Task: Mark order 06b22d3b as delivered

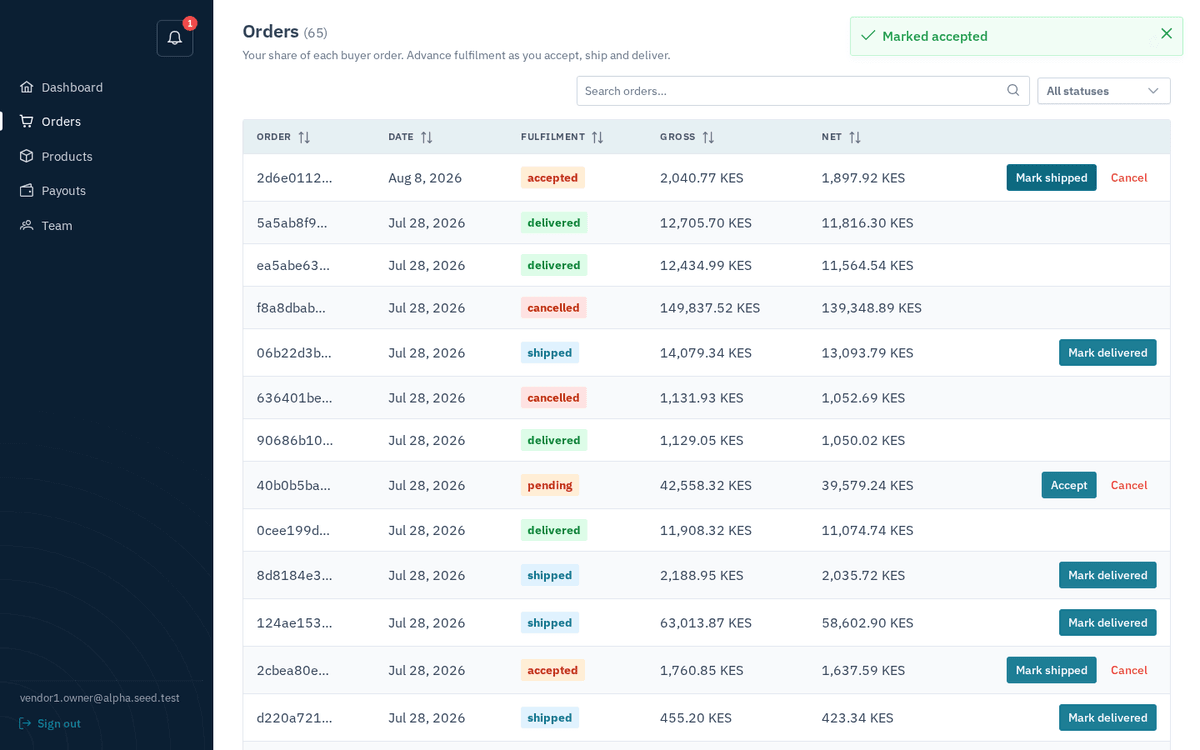Action: click(x=1108, y=352)
